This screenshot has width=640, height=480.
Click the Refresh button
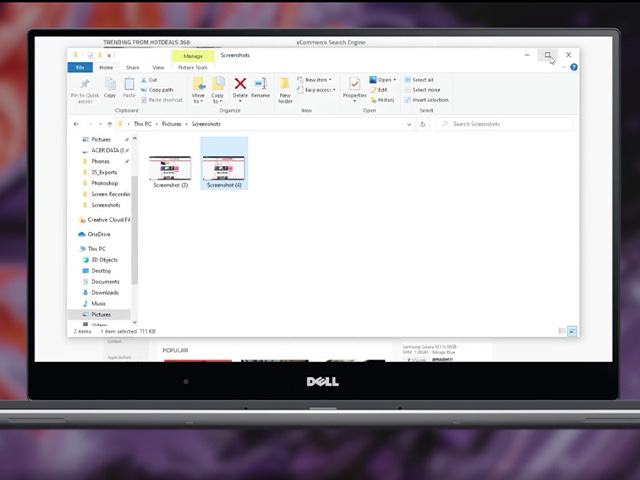click(x=423, y=124)
